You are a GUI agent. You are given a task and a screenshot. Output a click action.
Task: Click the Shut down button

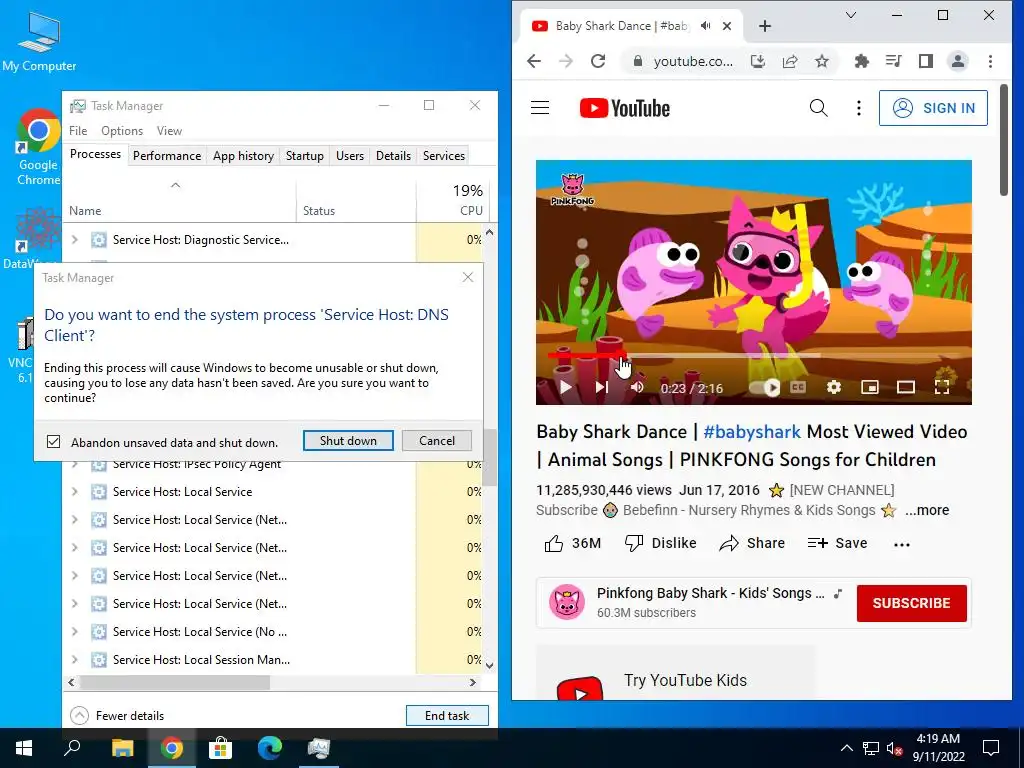348,441
